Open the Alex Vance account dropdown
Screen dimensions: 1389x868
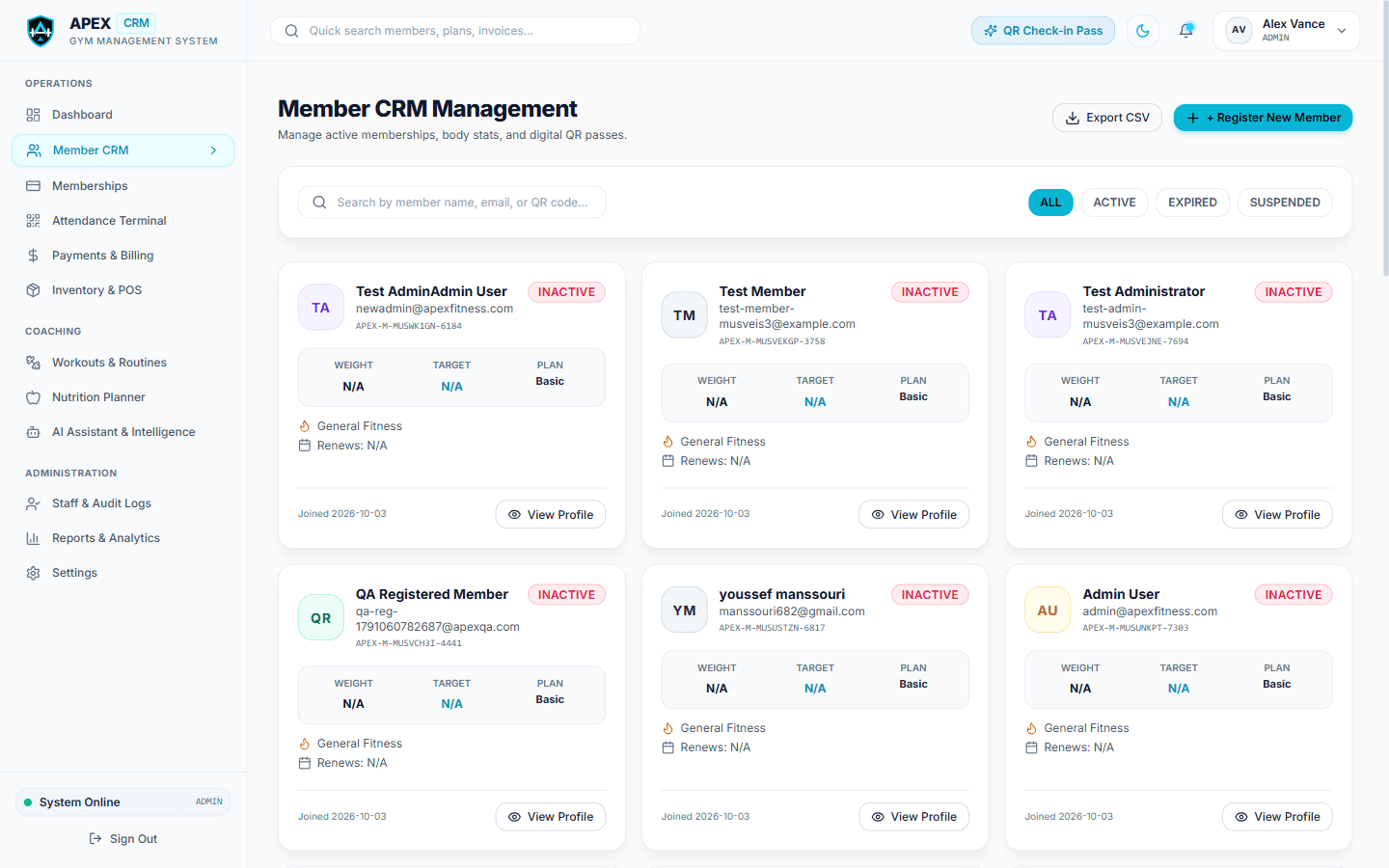coord(1287,31)
